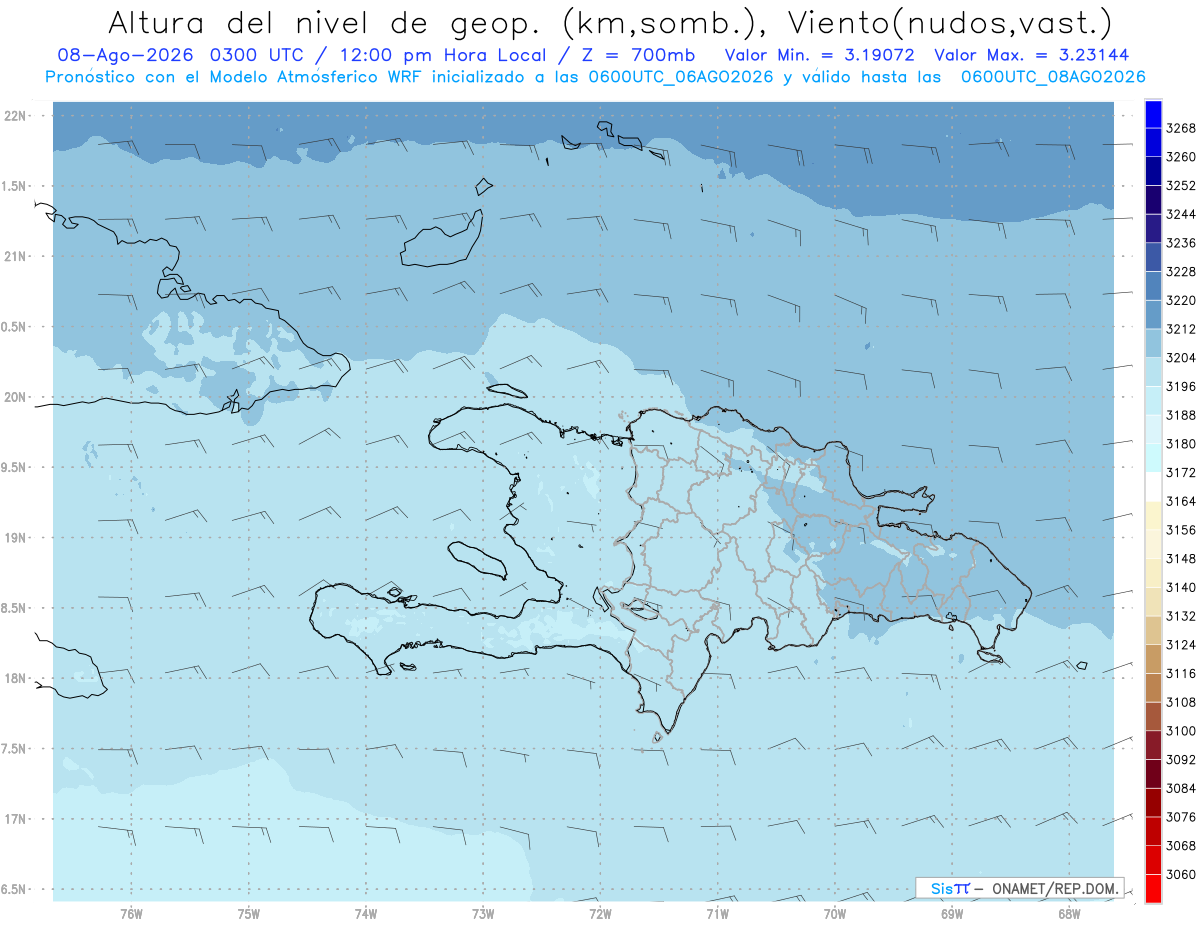Pick the white swatch between 3172 and 3164
The image size is (1200, 927).
(1153, 486)
